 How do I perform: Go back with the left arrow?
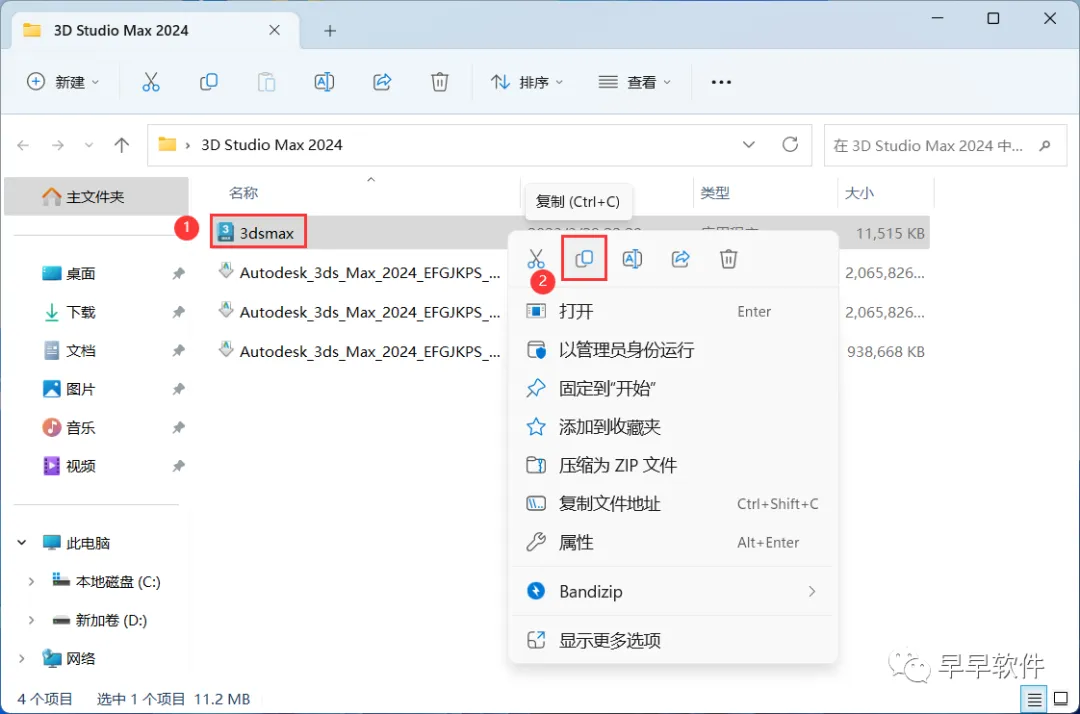[23, 145]
